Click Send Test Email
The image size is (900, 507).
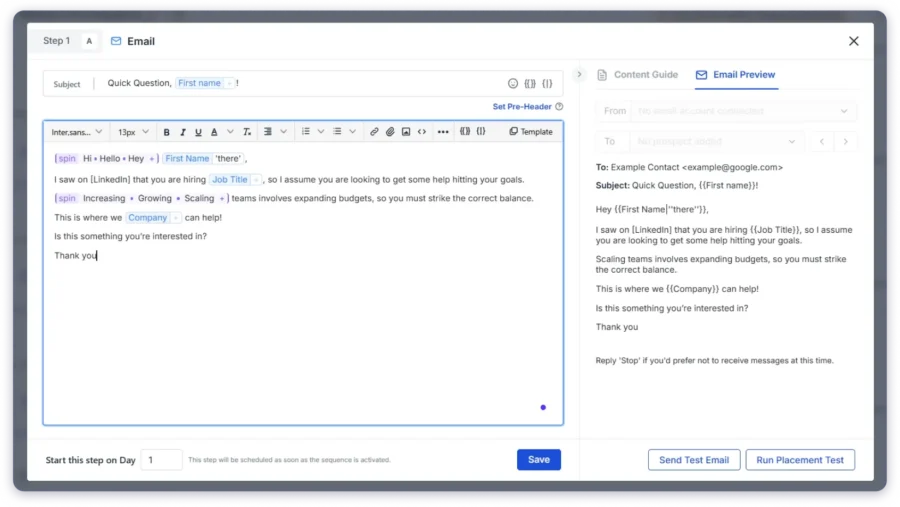pos(694,460)
